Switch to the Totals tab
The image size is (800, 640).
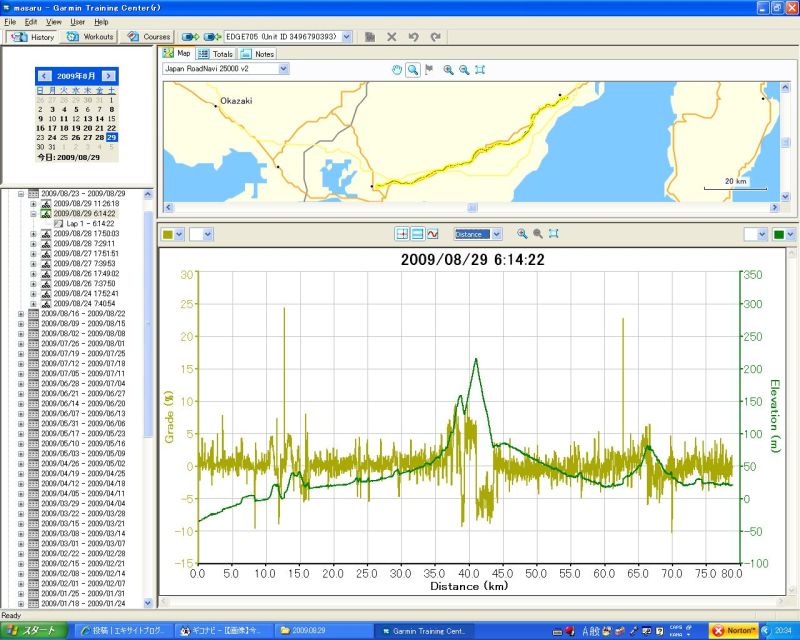[215, 54]
